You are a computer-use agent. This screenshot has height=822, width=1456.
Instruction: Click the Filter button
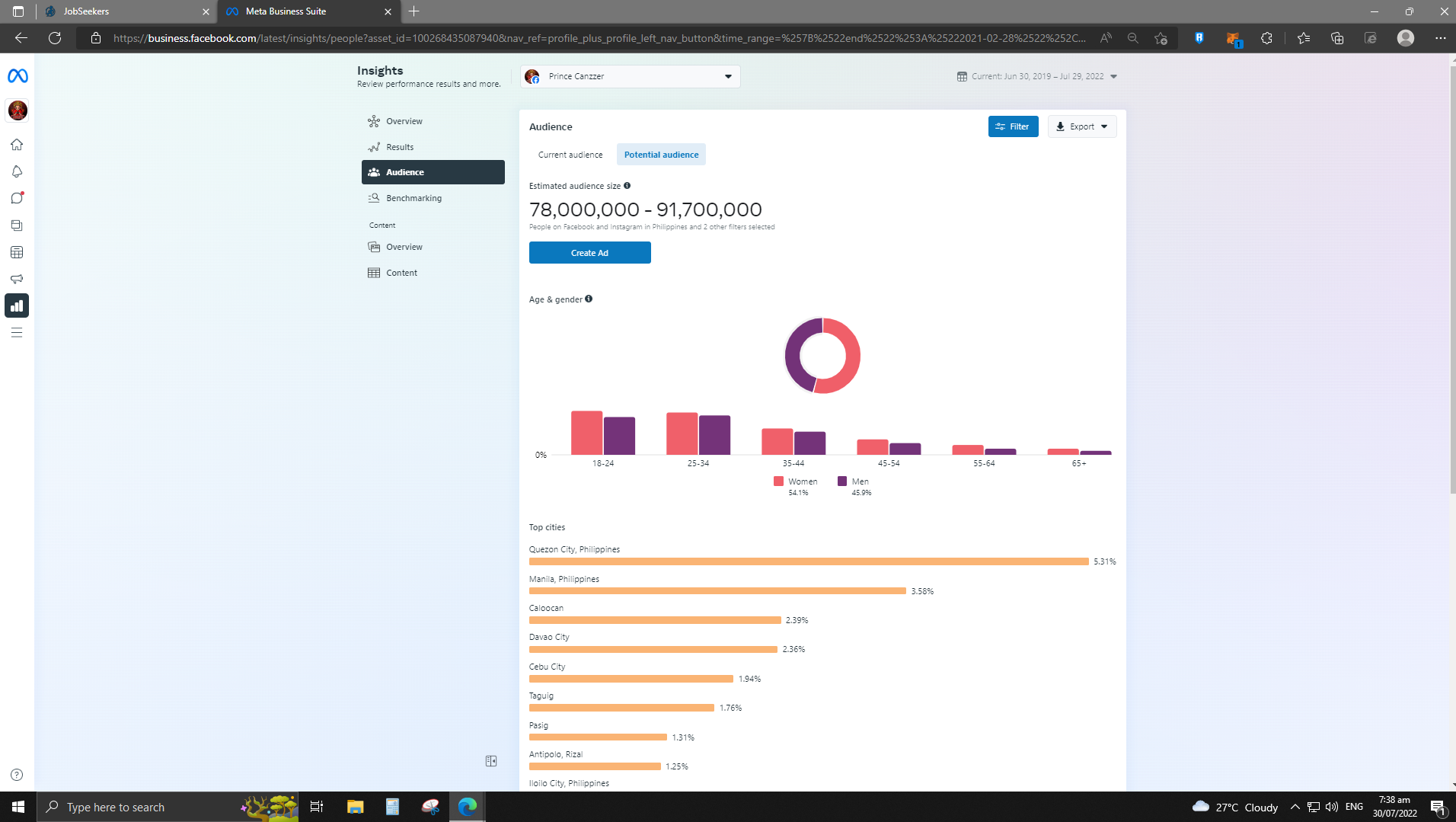click(x=1013, y=126)
